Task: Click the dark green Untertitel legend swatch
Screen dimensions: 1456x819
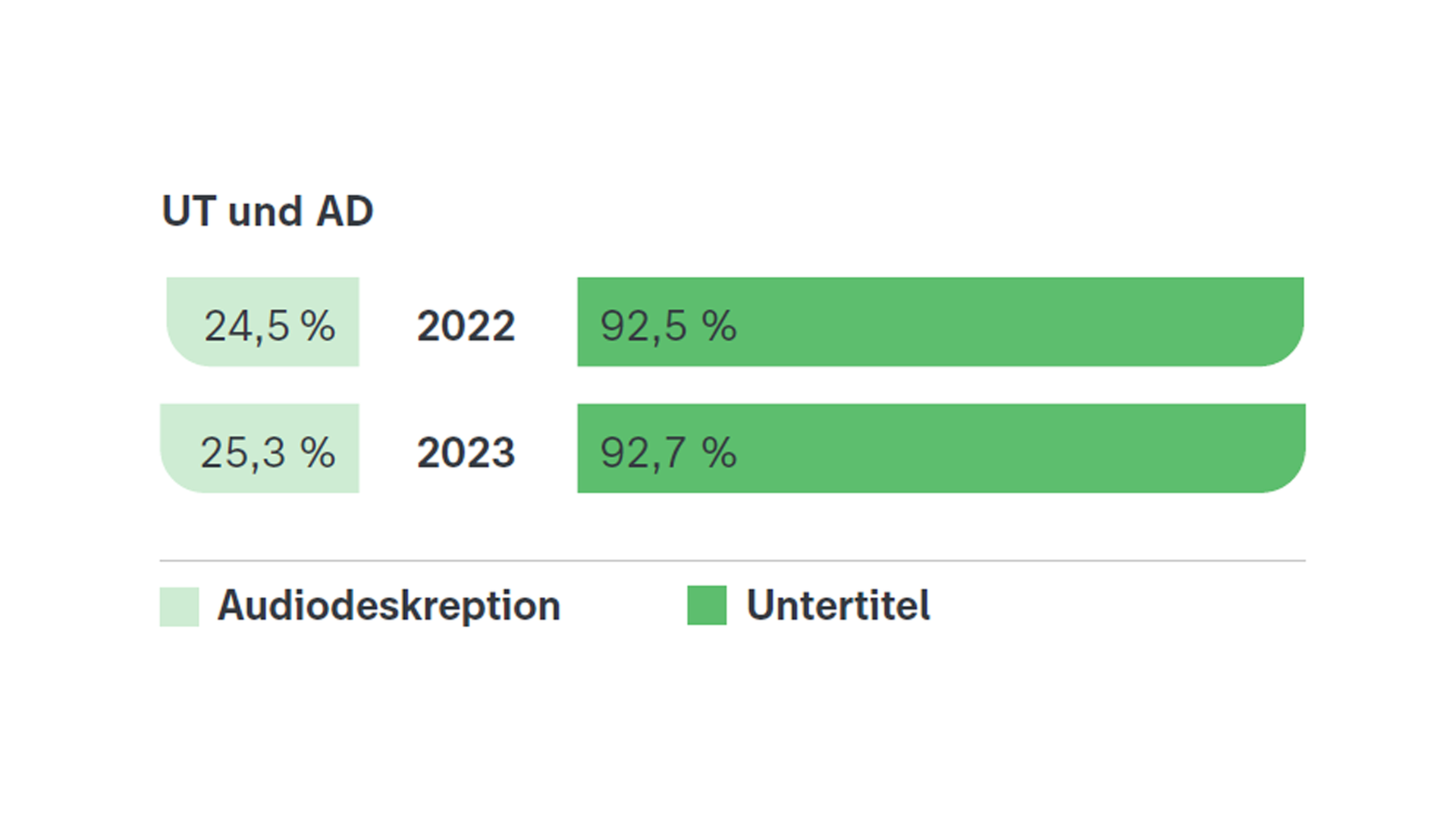Action: (x=707, y=605)
